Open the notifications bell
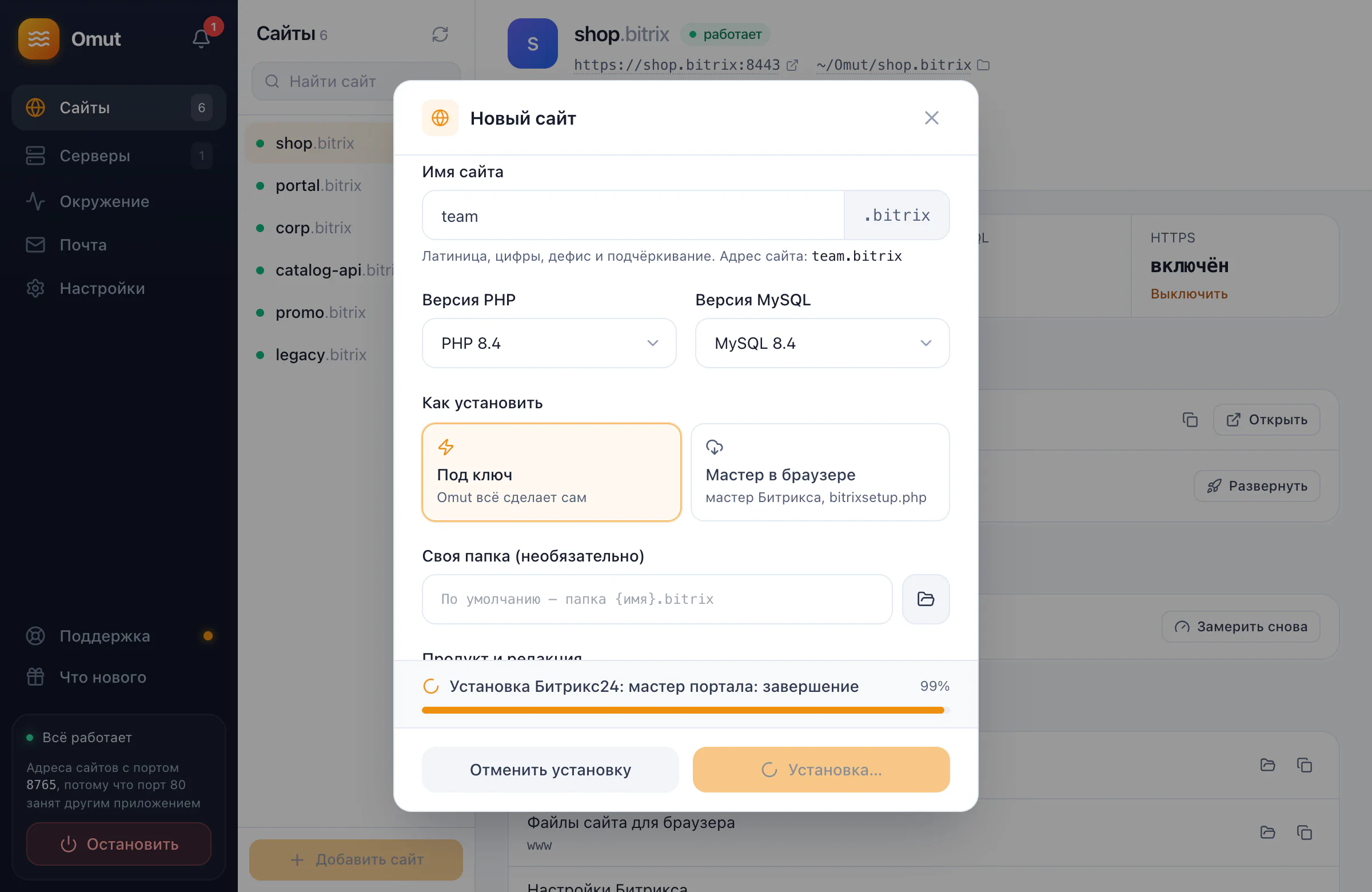This screenshot has width=1372, height=892. pyautogui.click(x=201, y=39)
